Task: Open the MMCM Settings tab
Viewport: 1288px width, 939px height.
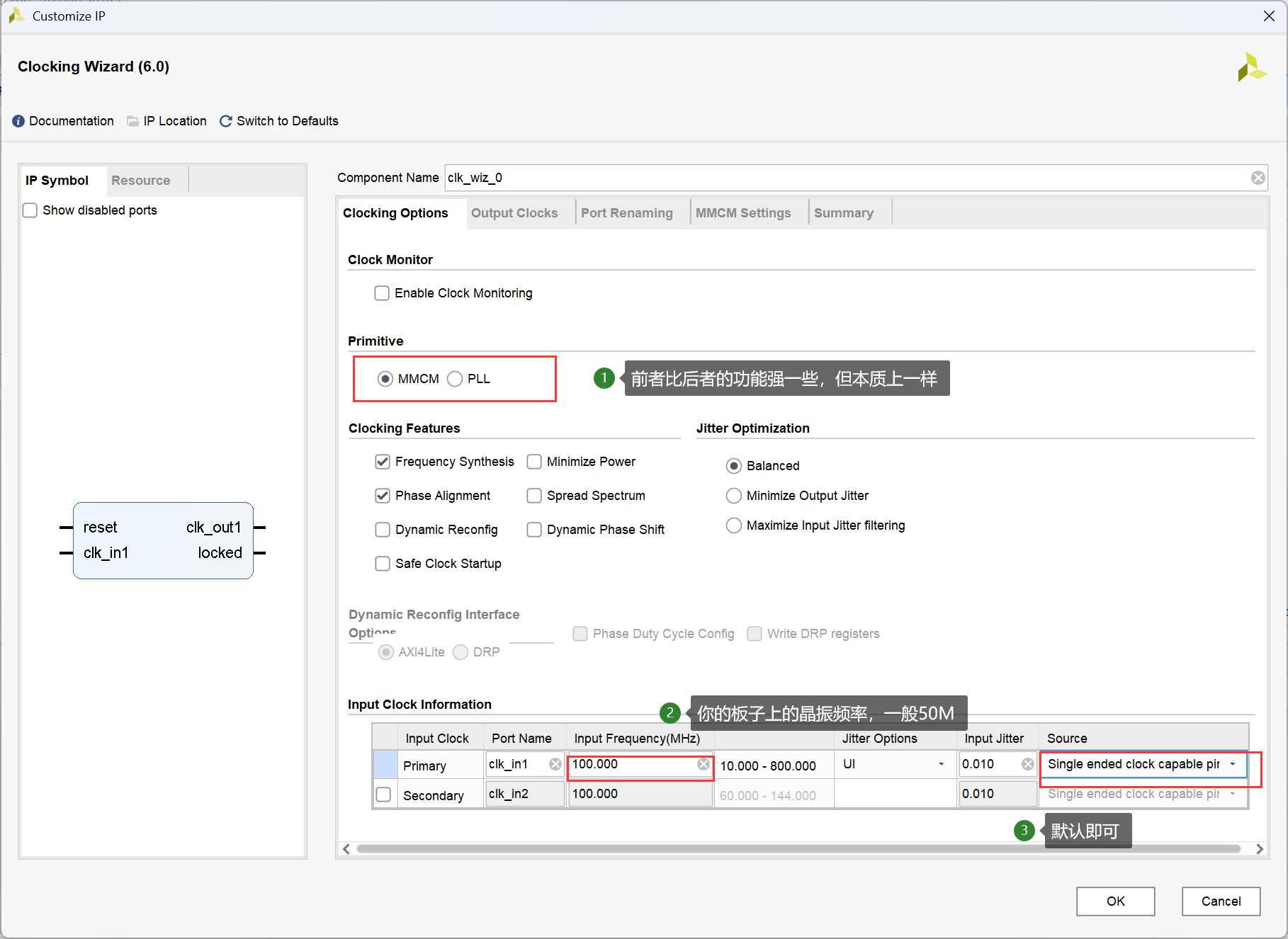Action: point(743,213)
